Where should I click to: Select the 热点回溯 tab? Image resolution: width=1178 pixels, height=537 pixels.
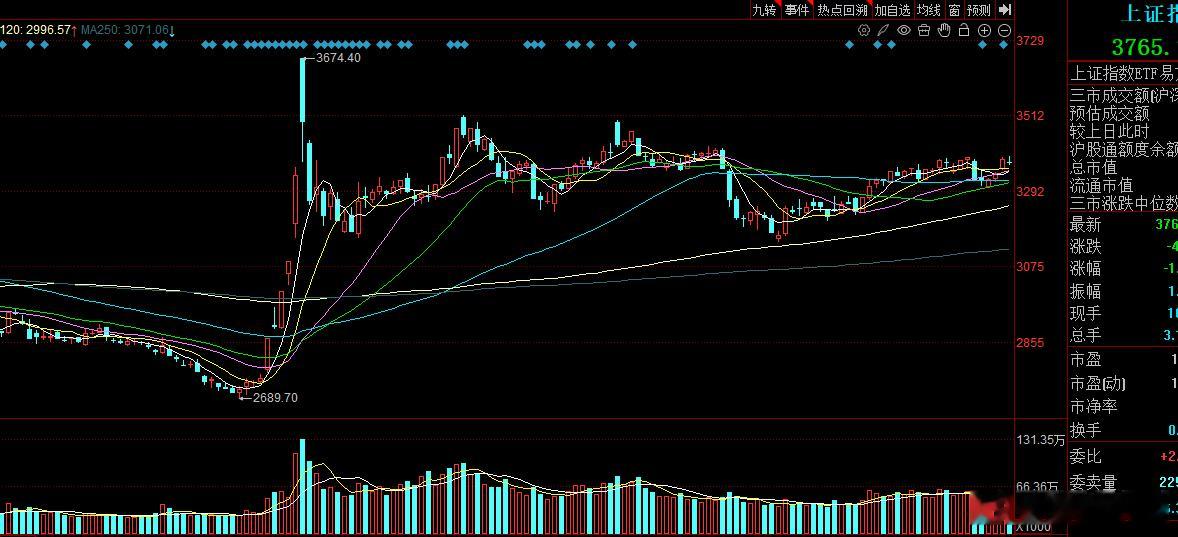pos(842,10)
